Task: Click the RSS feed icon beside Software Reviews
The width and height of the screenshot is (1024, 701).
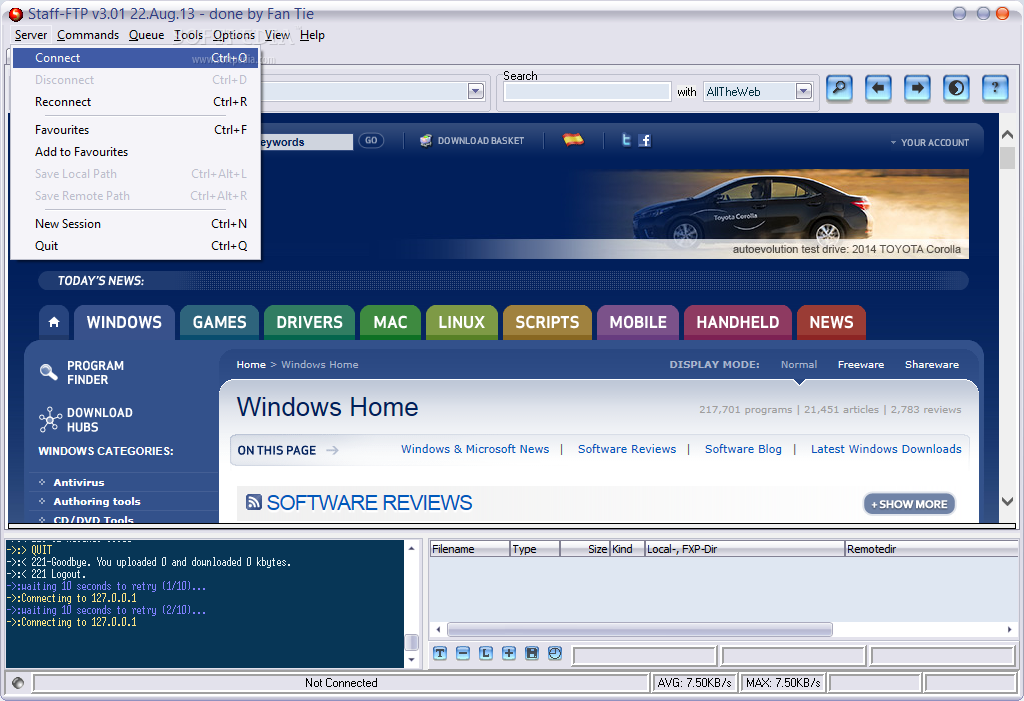Action: tap(254, 502)
